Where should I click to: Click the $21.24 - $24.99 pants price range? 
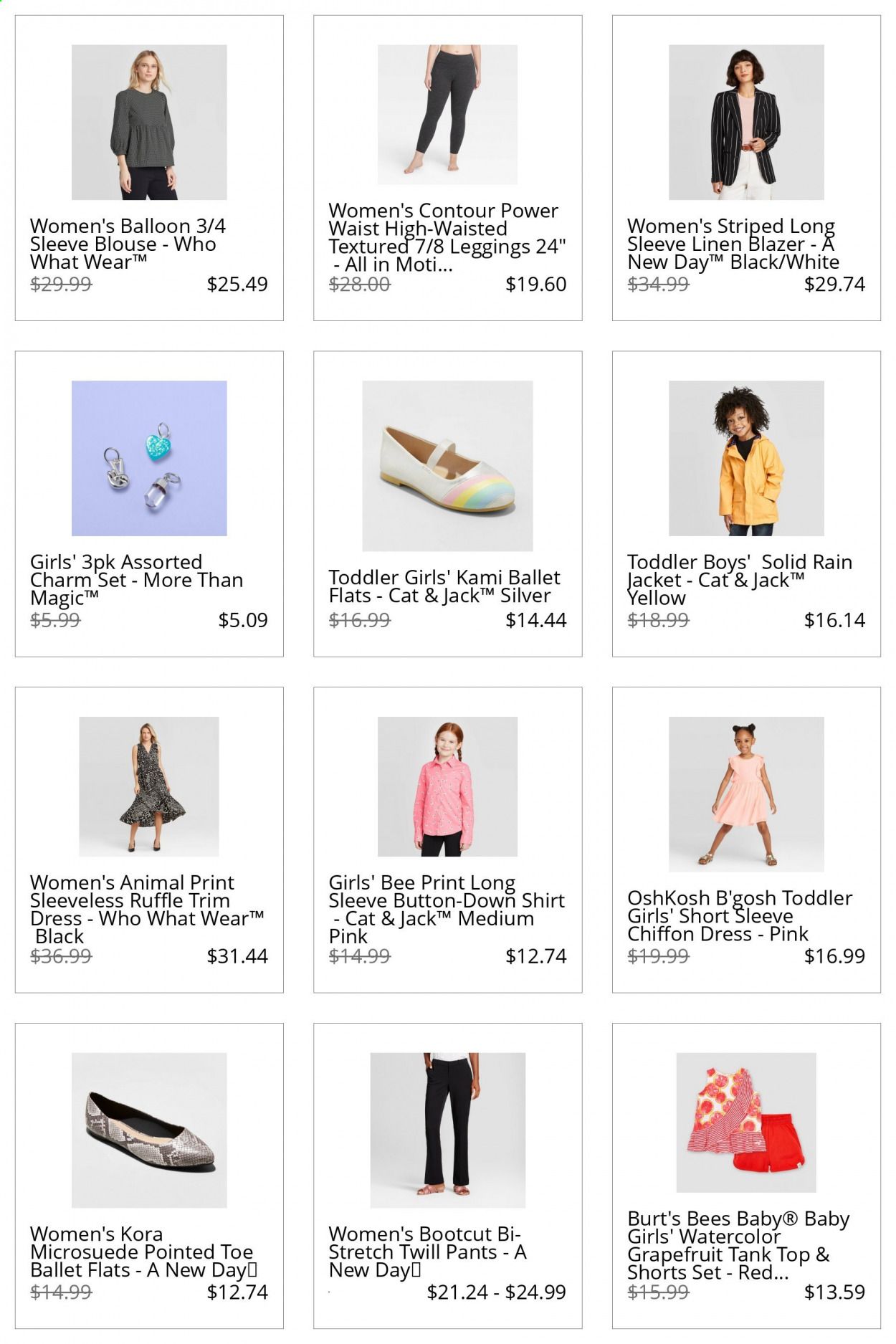coord(496,1292)
